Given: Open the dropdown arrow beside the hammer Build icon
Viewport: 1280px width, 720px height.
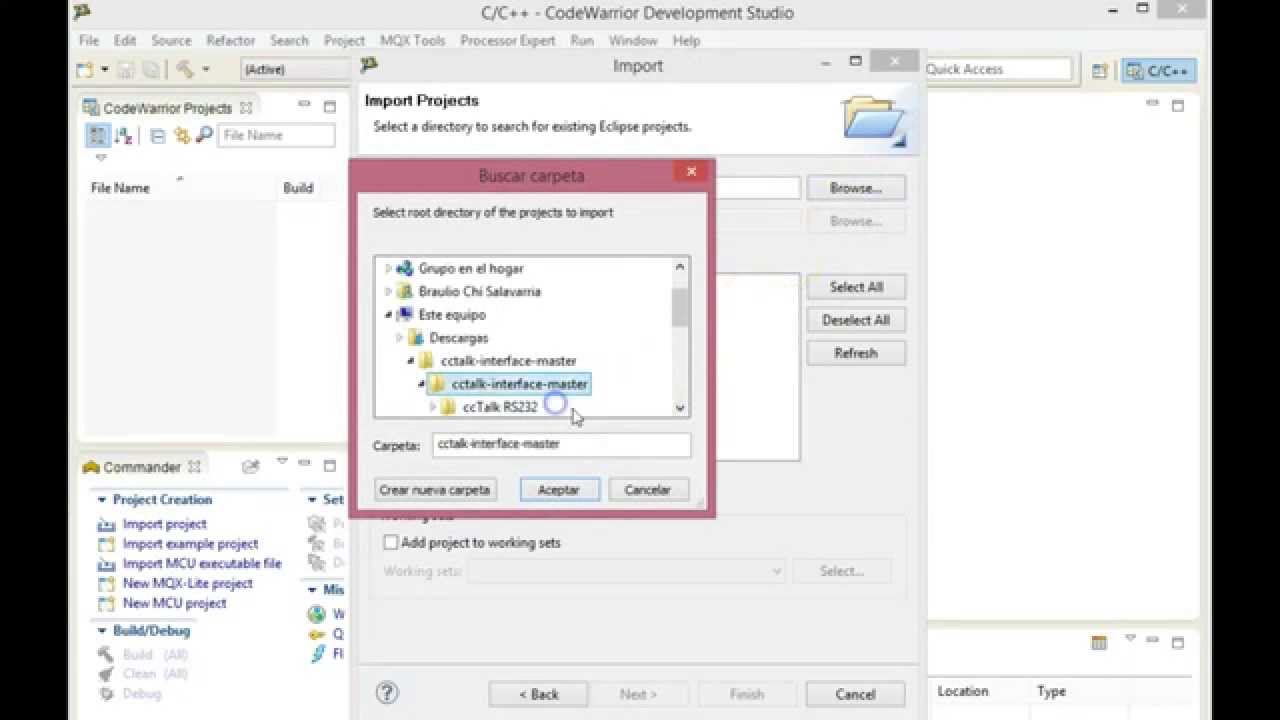Looking at the screenshot, I should (x=206, y=69).
